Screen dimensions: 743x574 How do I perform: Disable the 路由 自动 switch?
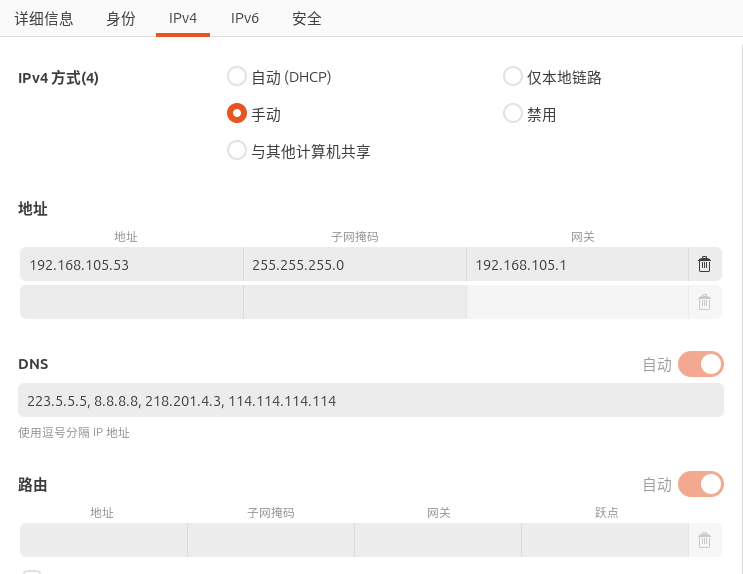tap(700, 484)
